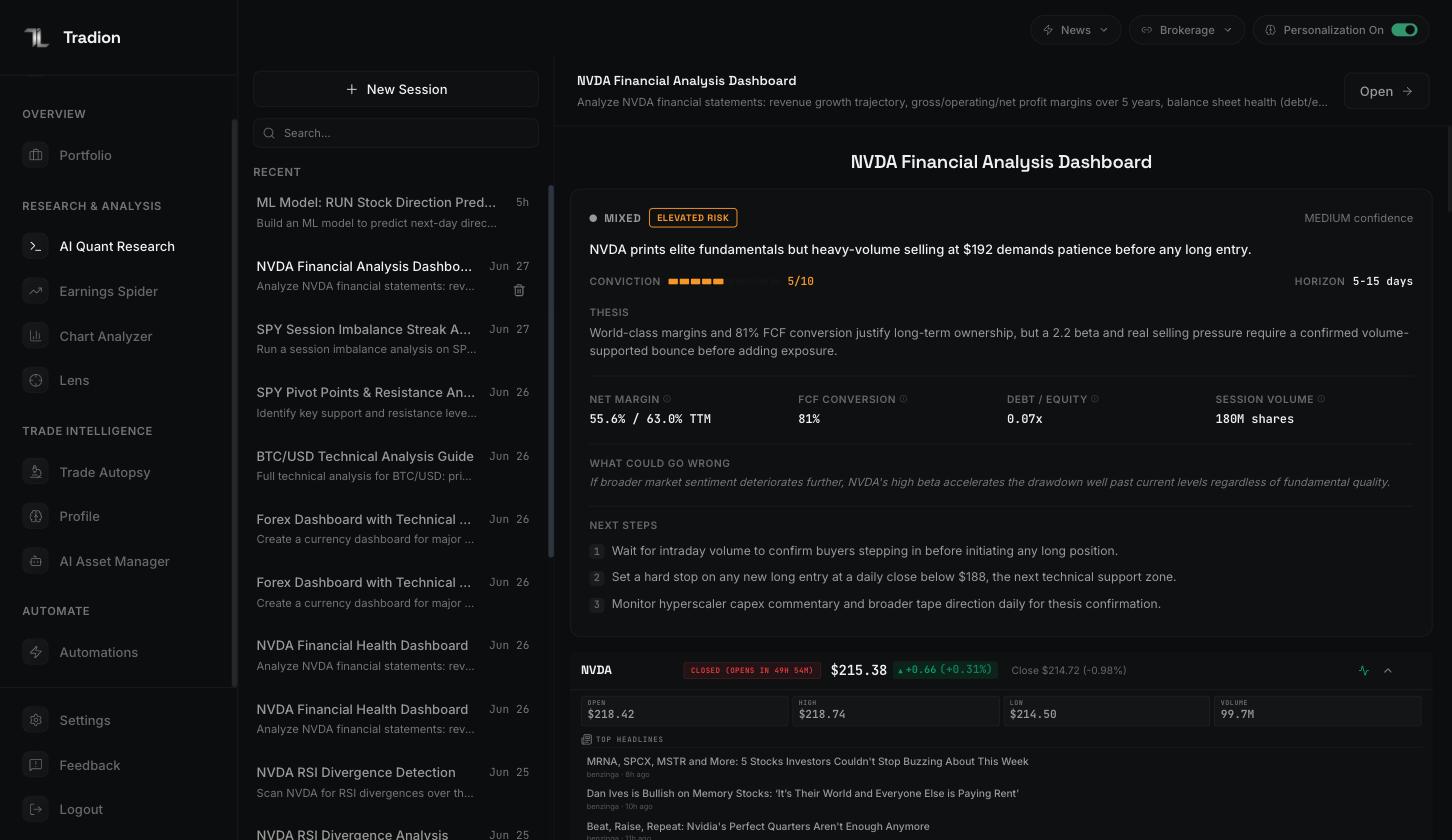Show Session Volume info icon
The width and height of the screenshot is (1452, 840).
1321,399
